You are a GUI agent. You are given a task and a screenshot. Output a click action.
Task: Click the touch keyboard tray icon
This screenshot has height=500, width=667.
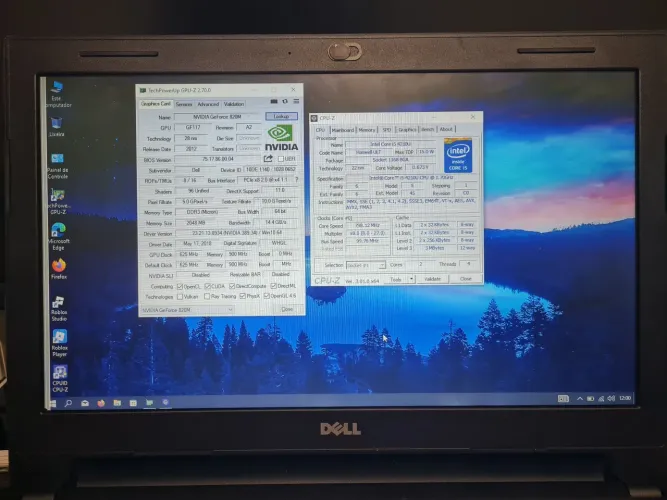[563, 399]
